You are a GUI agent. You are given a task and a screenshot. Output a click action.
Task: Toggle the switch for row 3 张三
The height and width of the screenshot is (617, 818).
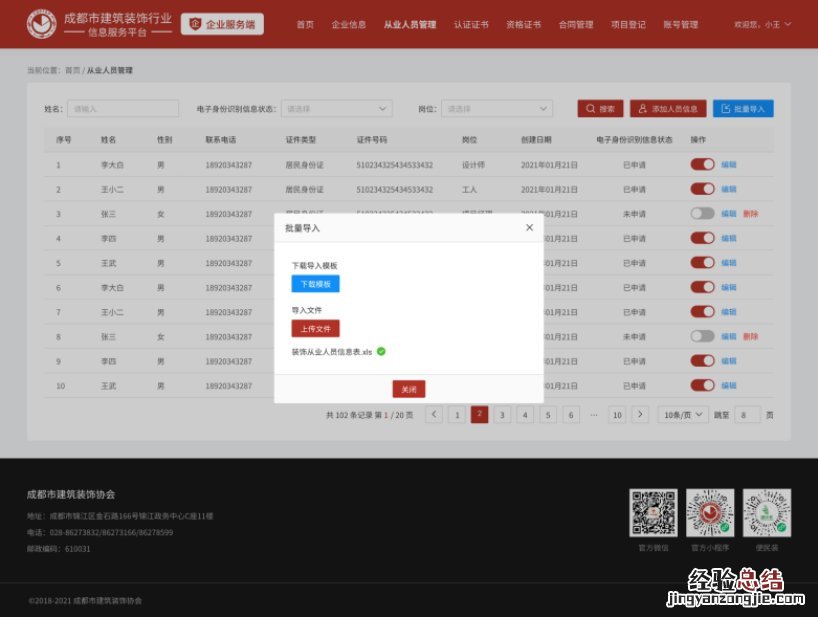[x=702, y=213]
